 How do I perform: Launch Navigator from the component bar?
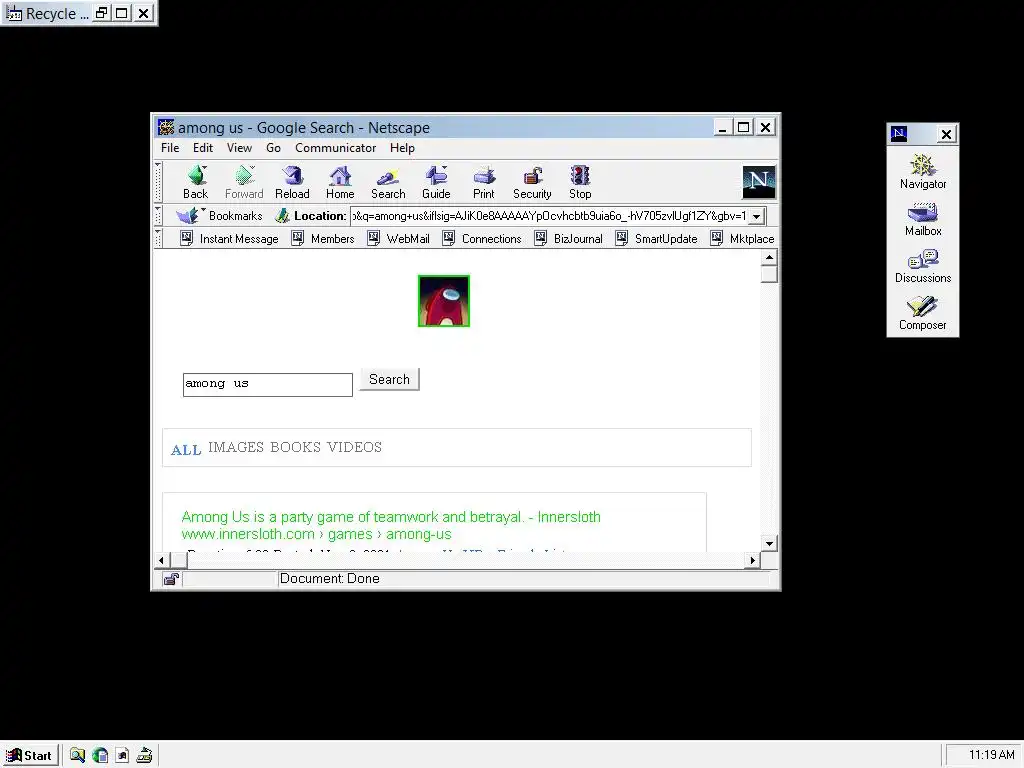coord(923,172)
